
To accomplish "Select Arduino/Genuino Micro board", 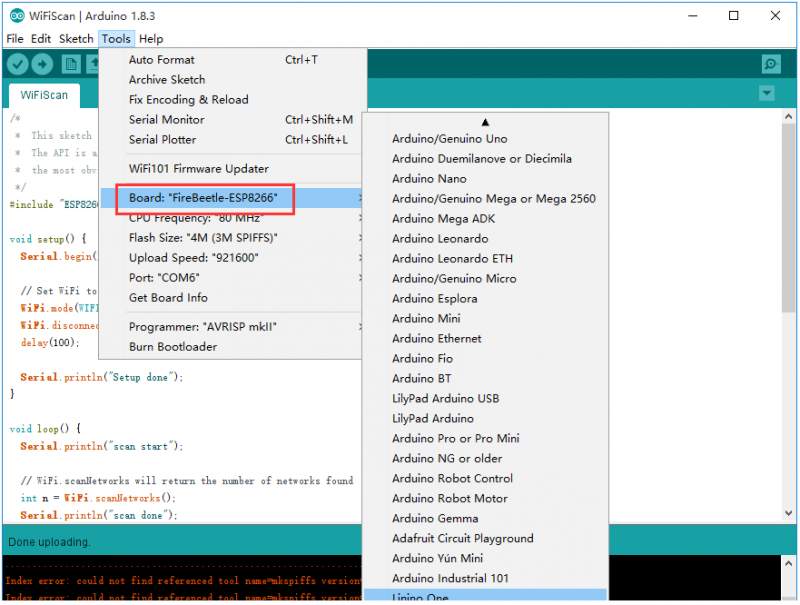I will click(x=485, y=279).
